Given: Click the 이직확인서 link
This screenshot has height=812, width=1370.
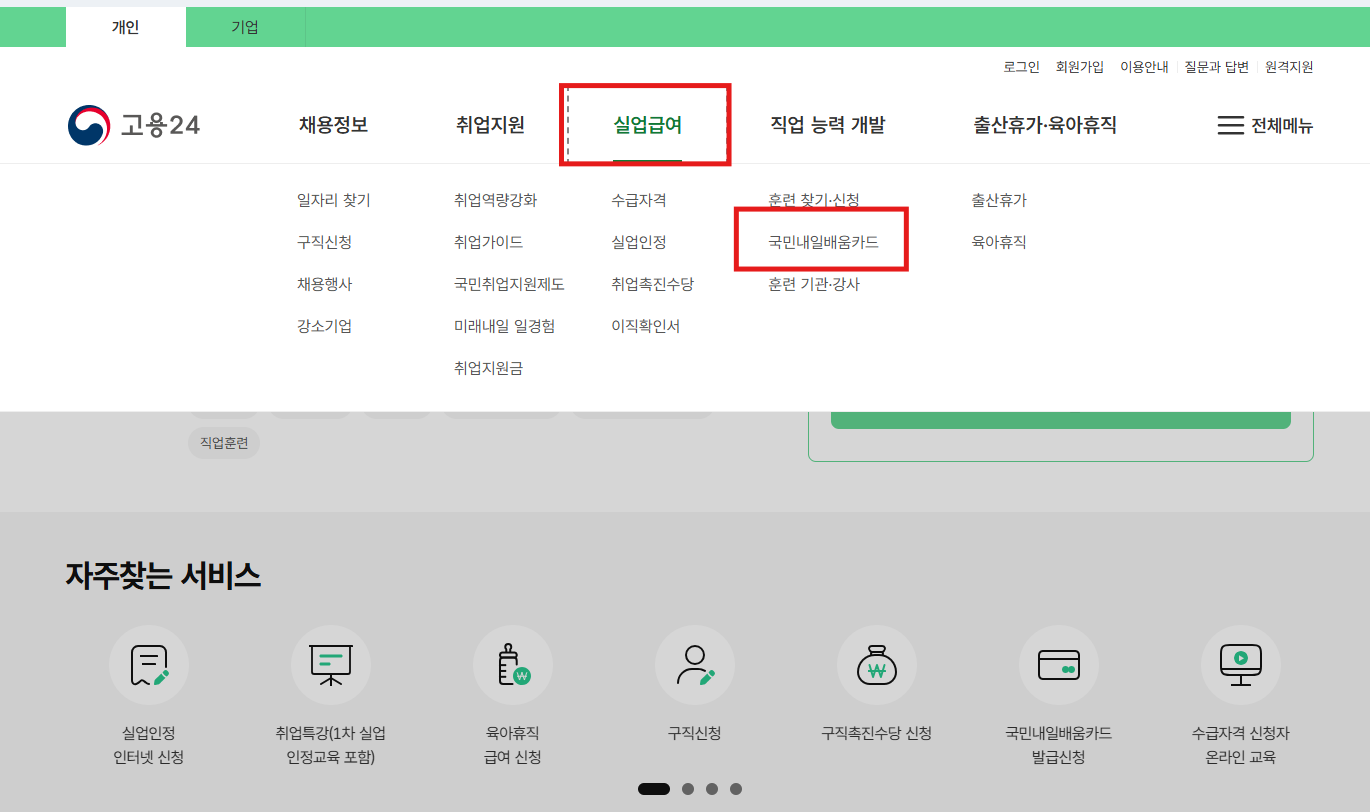Looking at the screenshot, I should tap(644, 325).
